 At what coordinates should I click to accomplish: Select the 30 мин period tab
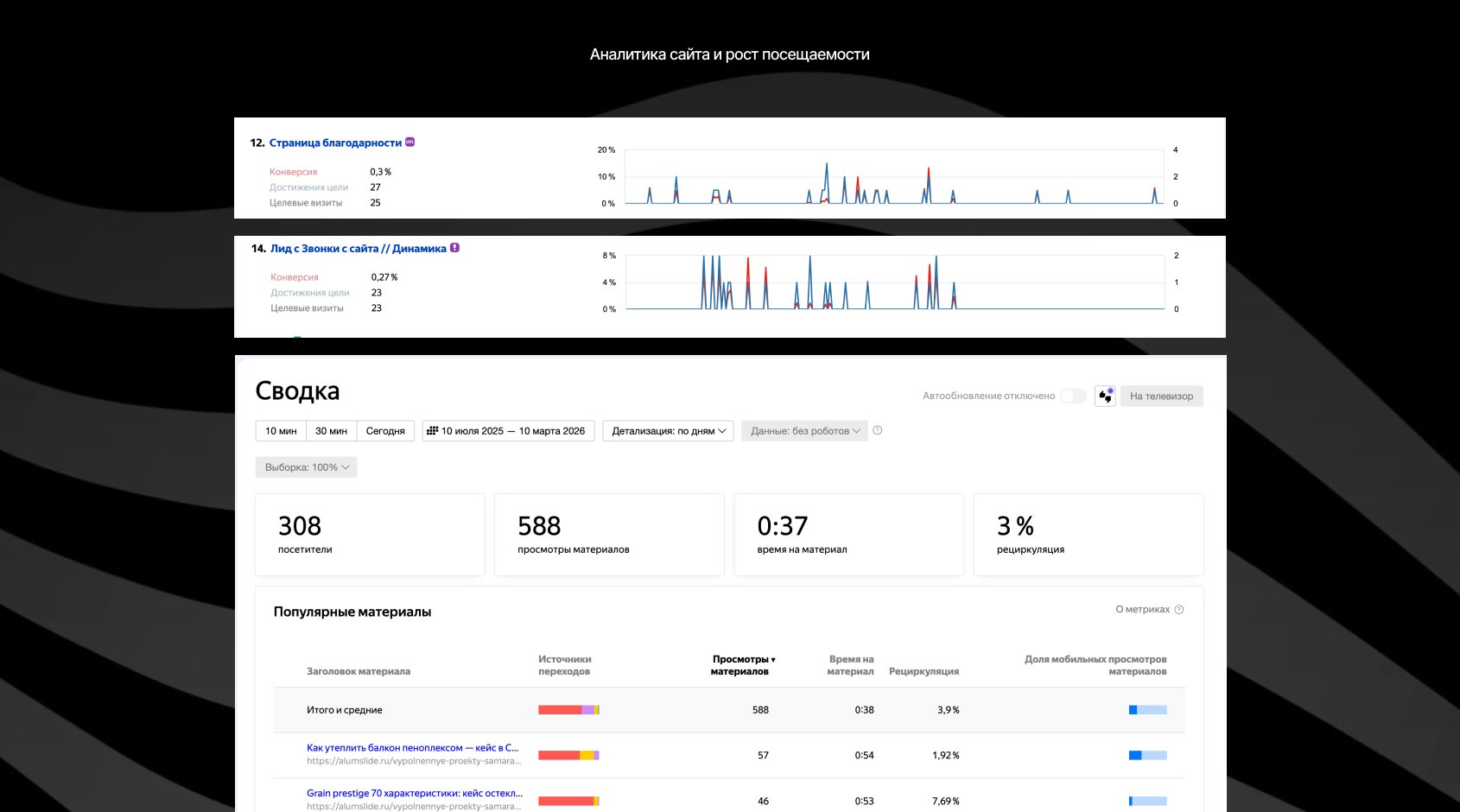pyautogui.click(x=331, y=431)
